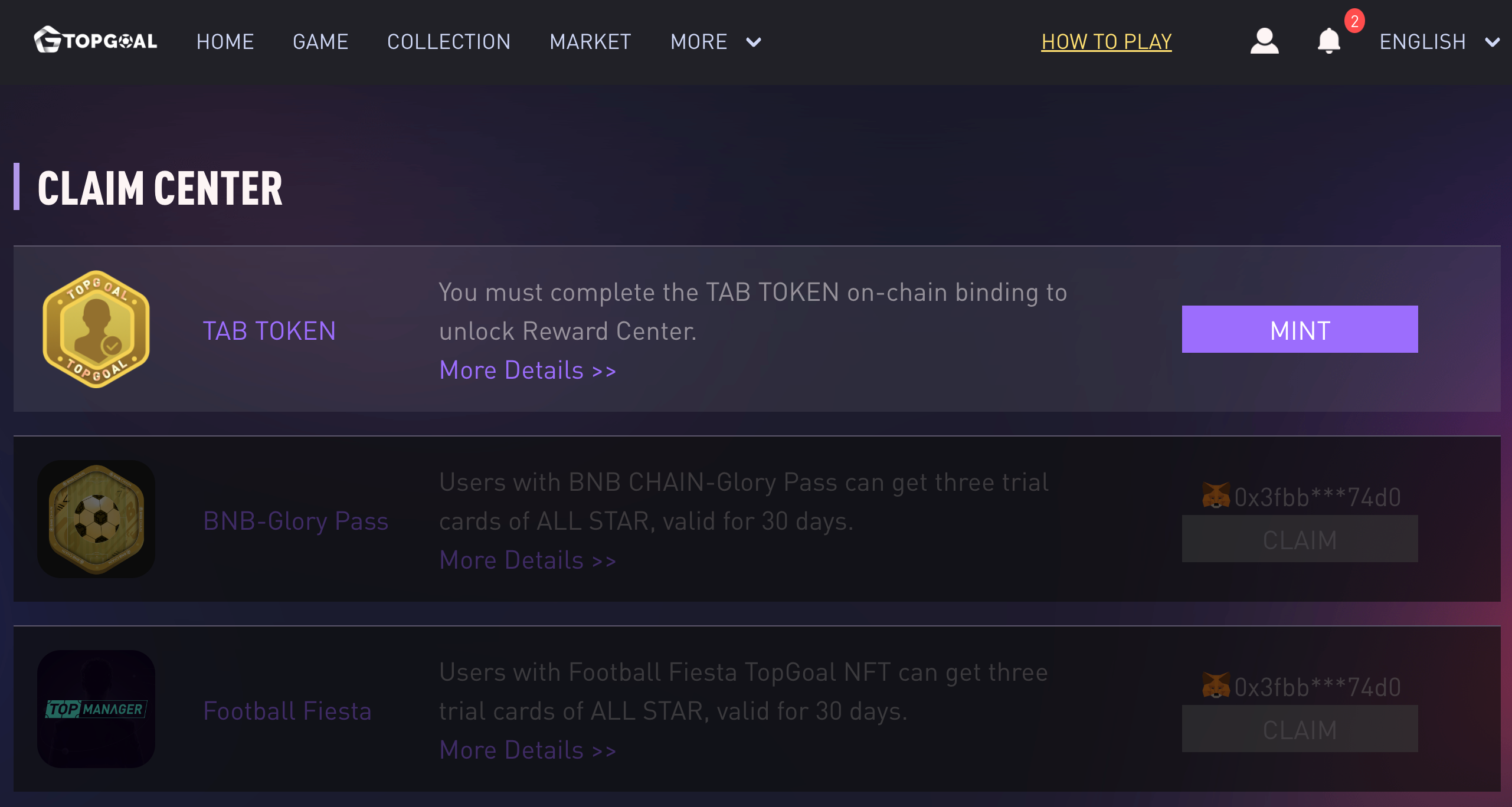The image size is (1512, 807).
Task: View More Details for Football Fiesta
Action: (x=528, y=750)
